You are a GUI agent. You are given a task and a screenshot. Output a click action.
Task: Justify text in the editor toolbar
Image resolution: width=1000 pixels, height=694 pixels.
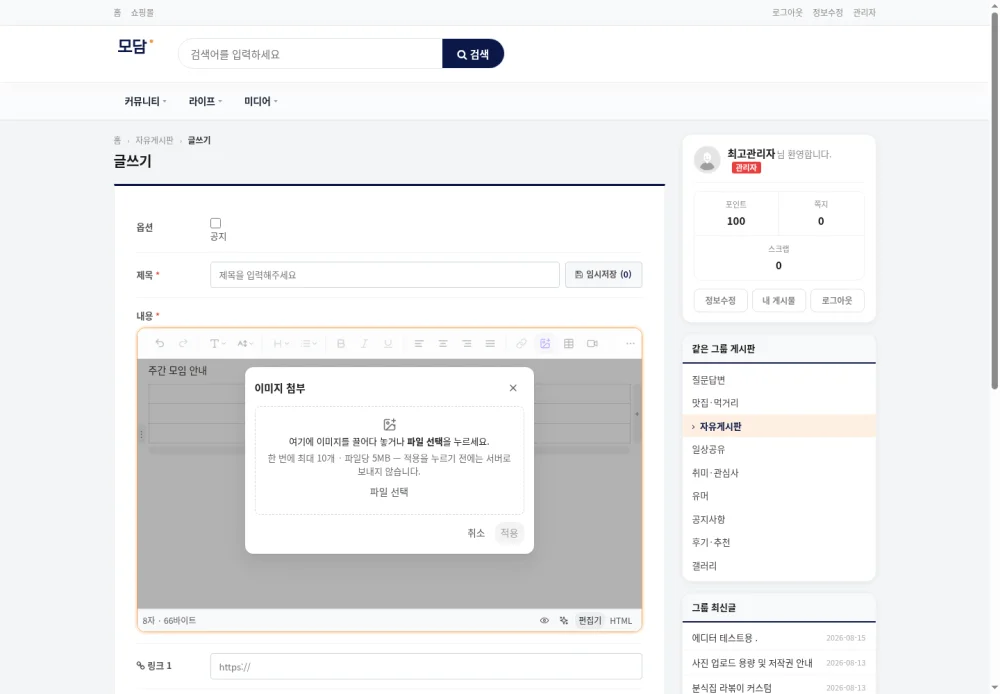point(490,344)
